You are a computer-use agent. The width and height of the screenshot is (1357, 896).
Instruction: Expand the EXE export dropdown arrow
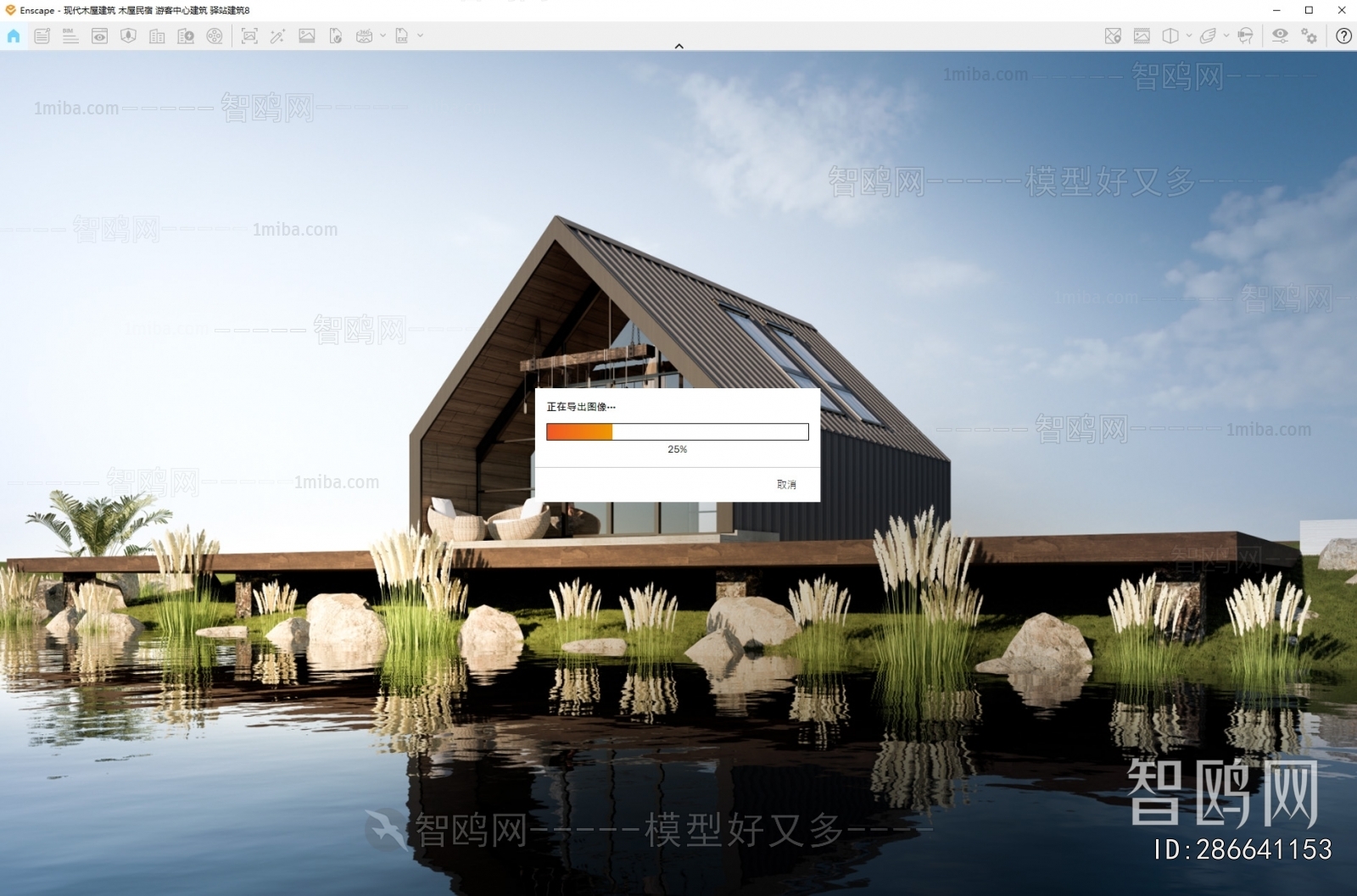click(421, 36)
